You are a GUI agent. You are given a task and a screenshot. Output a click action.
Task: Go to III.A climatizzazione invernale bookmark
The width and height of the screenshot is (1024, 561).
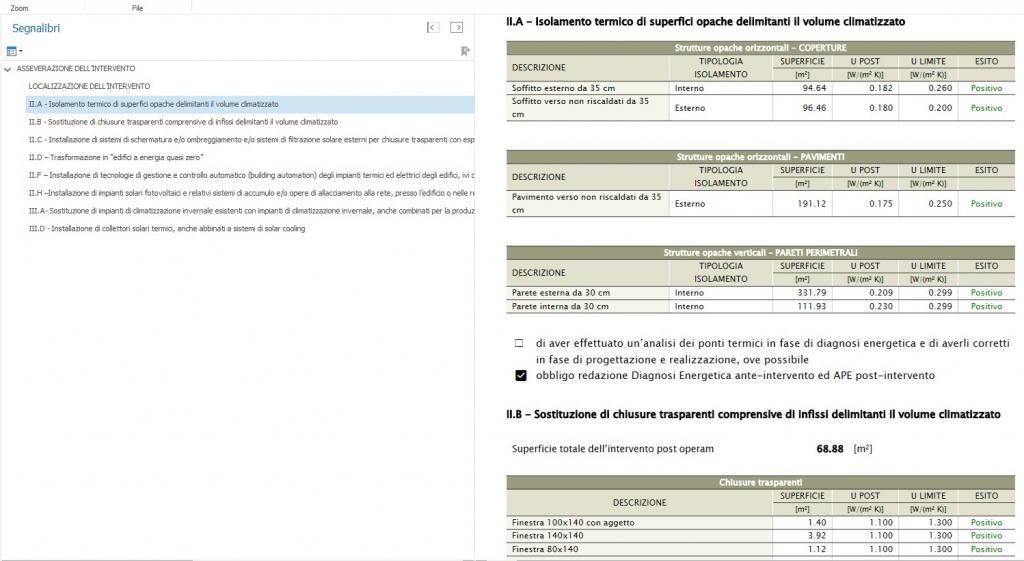pos(250,211)
